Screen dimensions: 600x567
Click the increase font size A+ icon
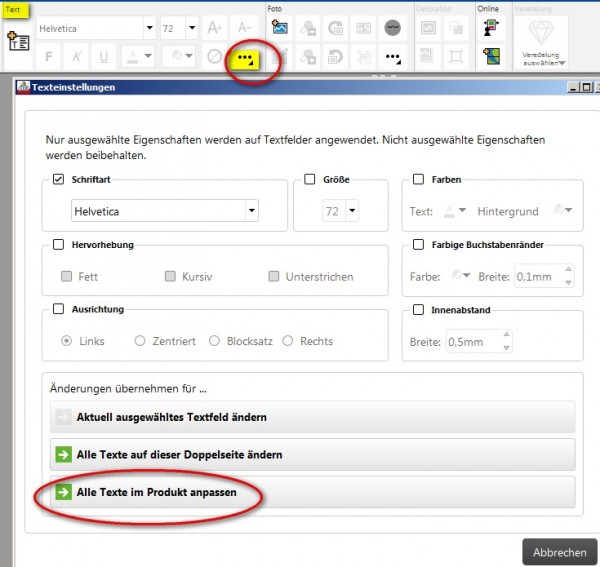(x=214, y=28)
